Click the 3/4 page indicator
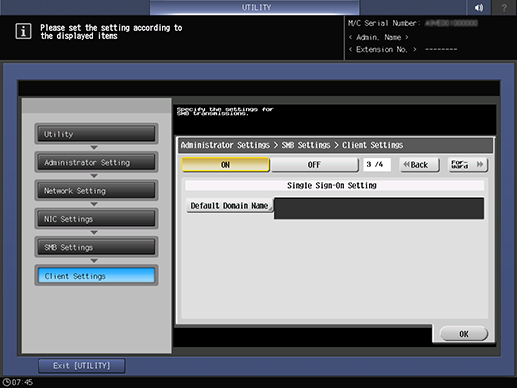The image size is (517, 388). pyautogui.click(x=377, y=165)
